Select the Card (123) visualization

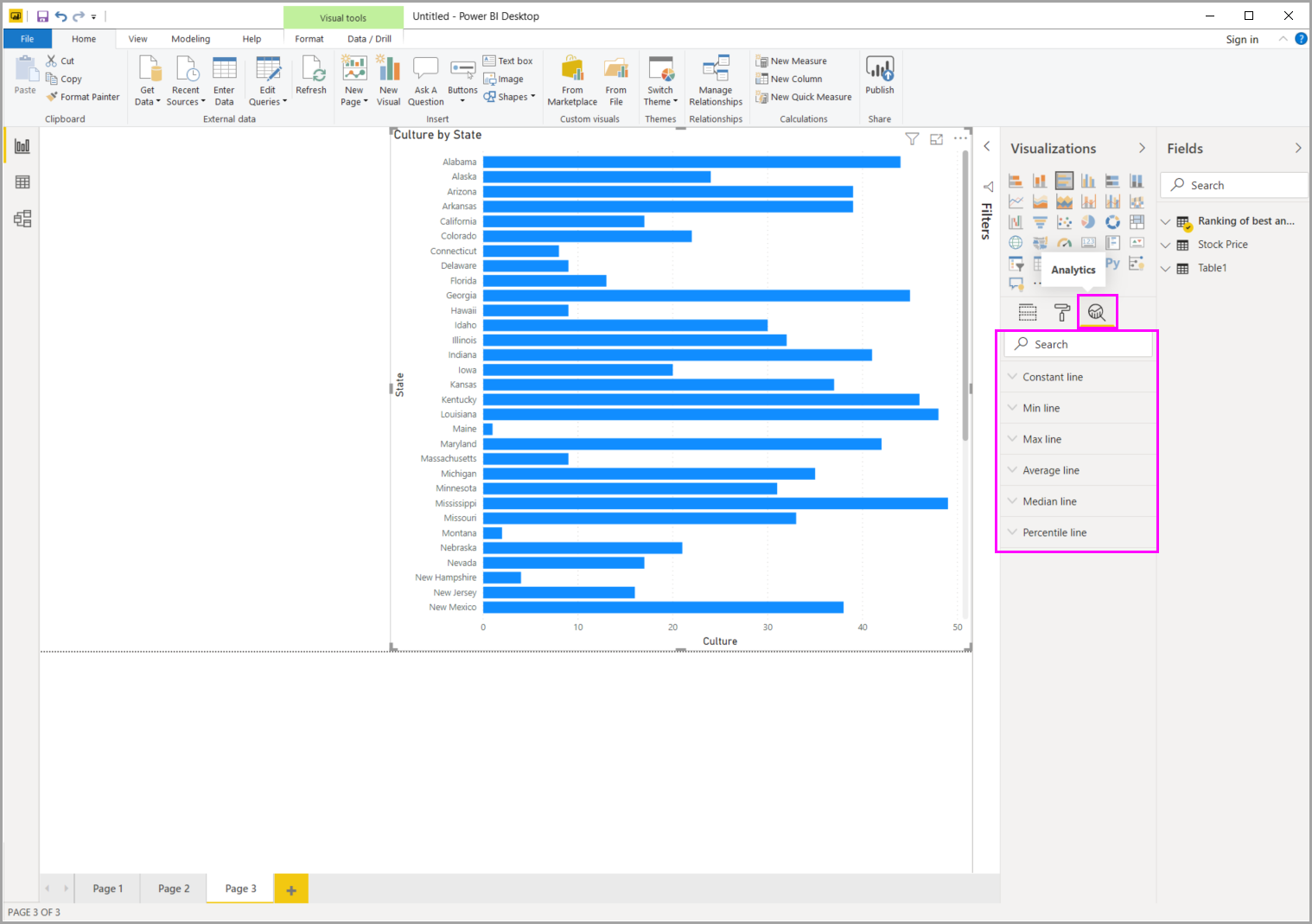pos(1088,243)
